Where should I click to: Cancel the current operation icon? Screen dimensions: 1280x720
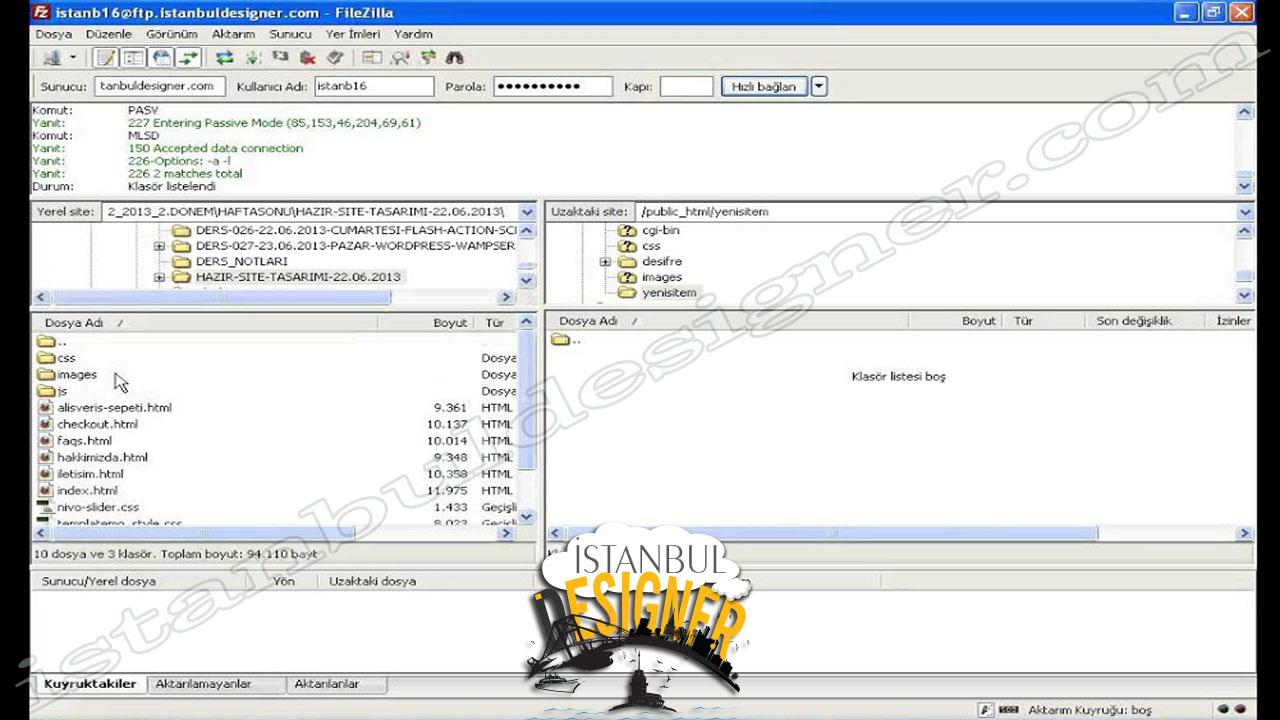click(280, 58)
